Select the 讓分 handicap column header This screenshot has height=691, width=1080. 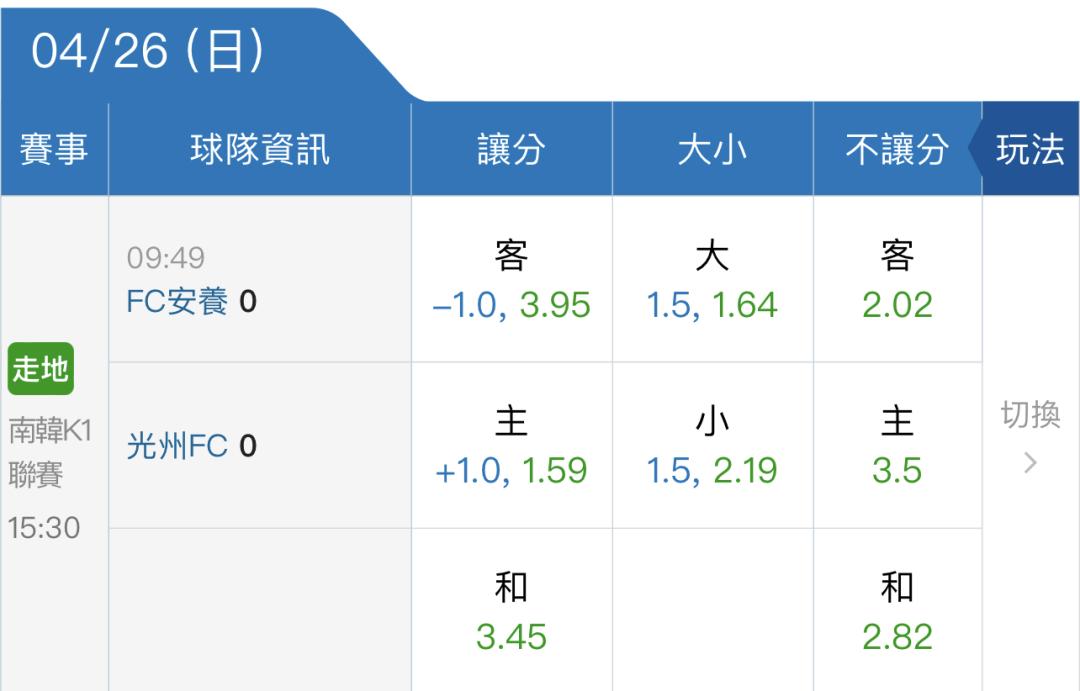(511, 150)
